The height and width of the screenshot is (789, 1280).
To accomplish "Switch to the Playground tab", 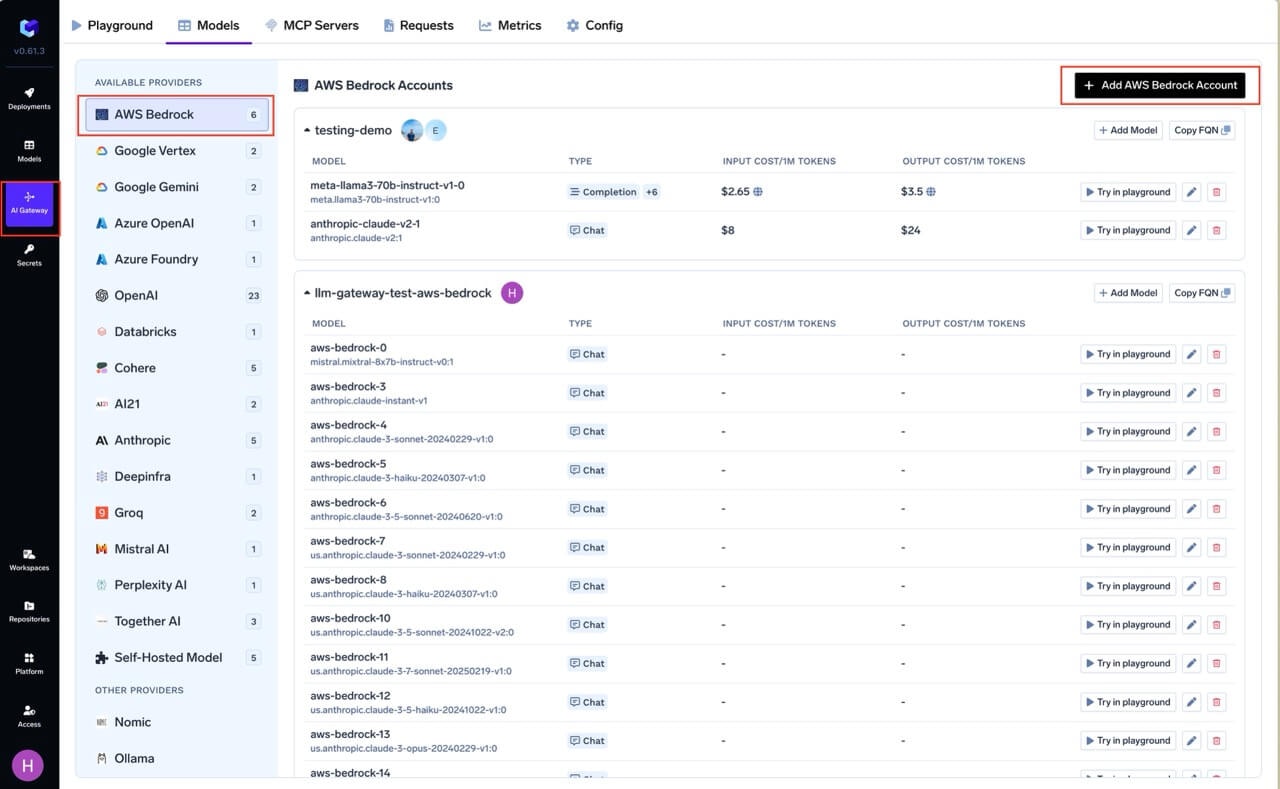I will pos(112,25).
